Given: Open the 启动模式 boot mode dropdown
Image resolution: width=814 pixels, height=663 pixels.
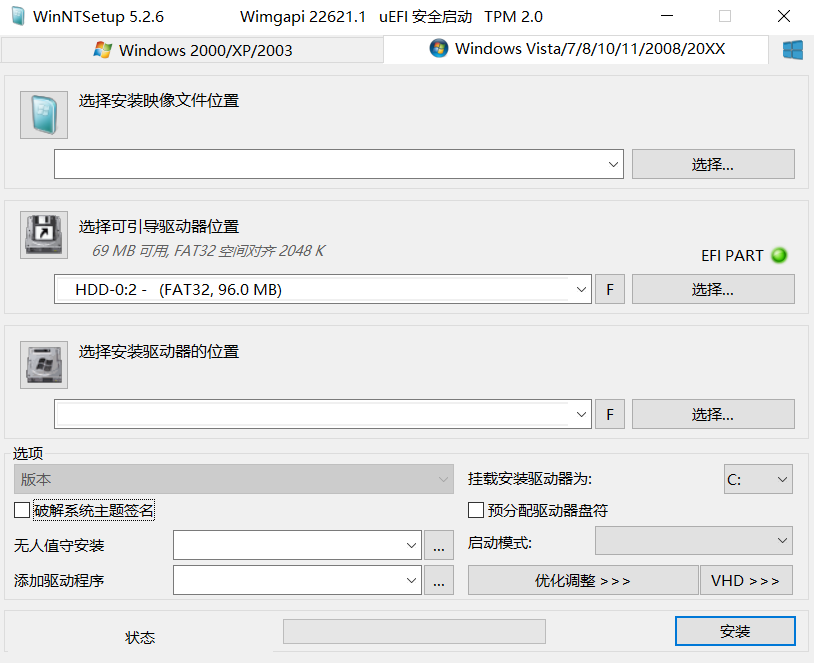Looking at the screenshot, I should (x=694, y=540).
